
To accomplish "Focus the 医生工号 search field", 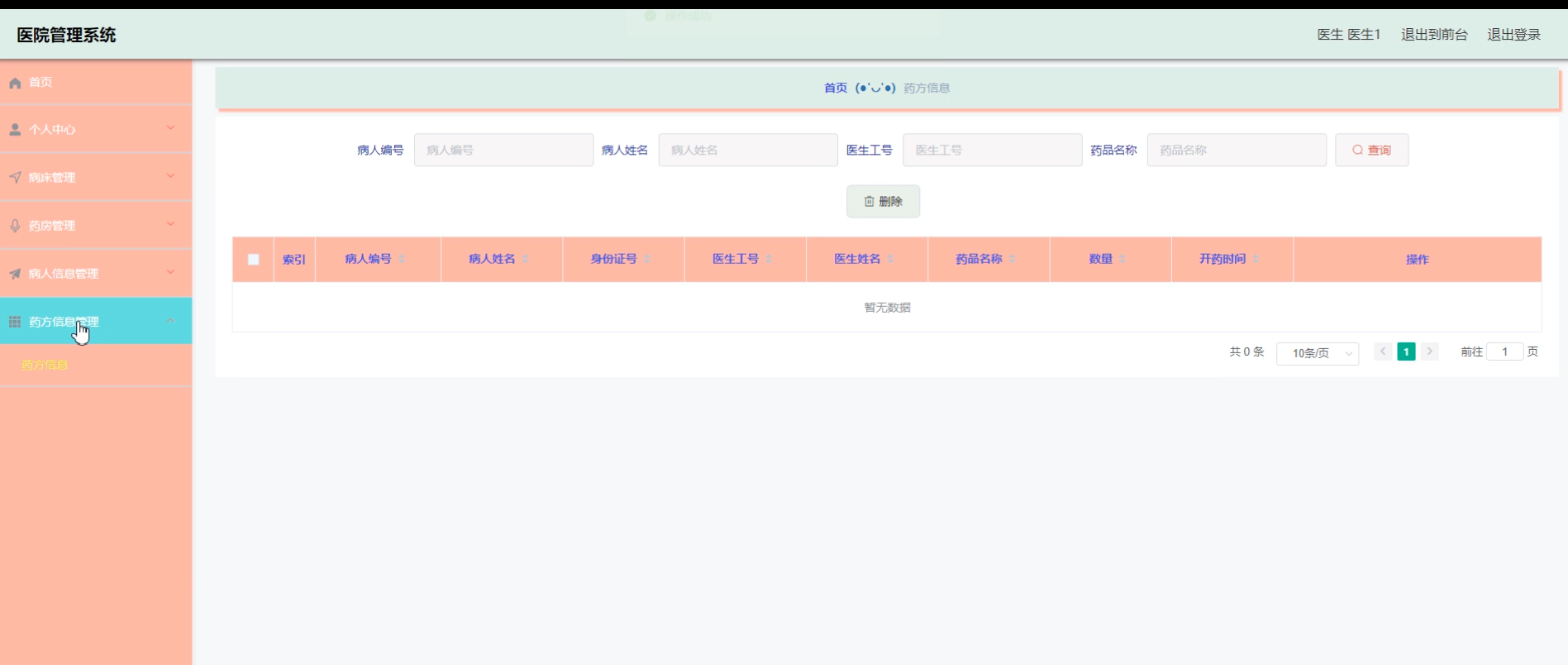I will [992, 150].
